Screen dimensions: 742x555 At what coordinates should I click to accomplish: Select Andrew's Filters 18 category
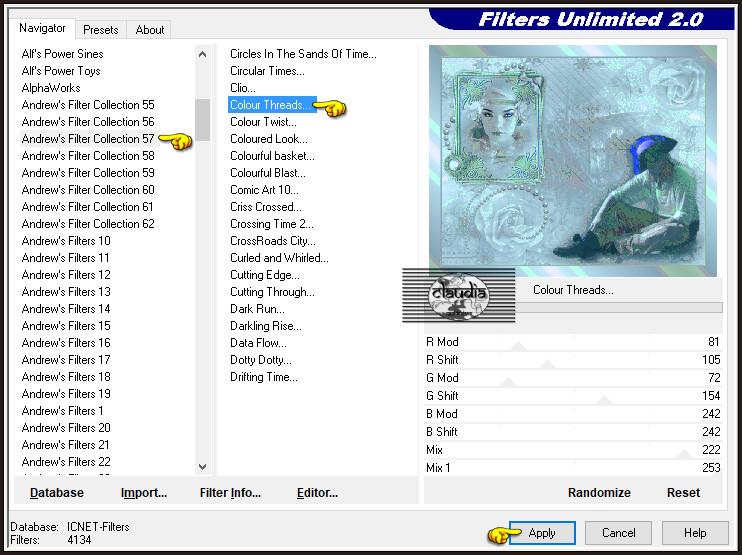[x=66, y=378]
